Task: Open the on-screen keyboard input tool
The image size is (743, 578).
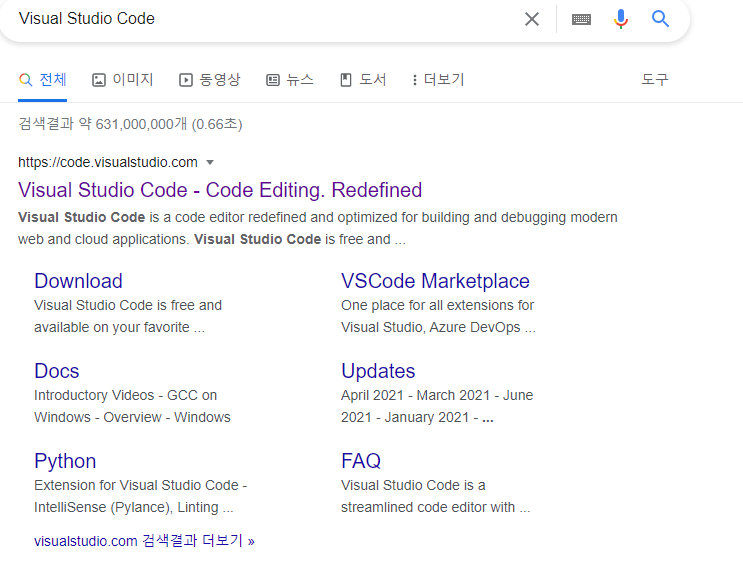Action: click(581, 19)
